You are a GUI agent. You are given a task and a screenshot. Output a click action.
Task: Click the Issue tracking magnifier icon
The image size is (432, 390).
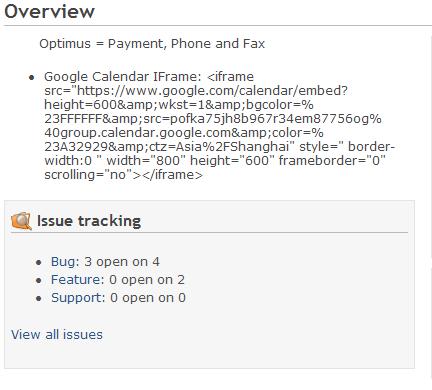(21, 221)
